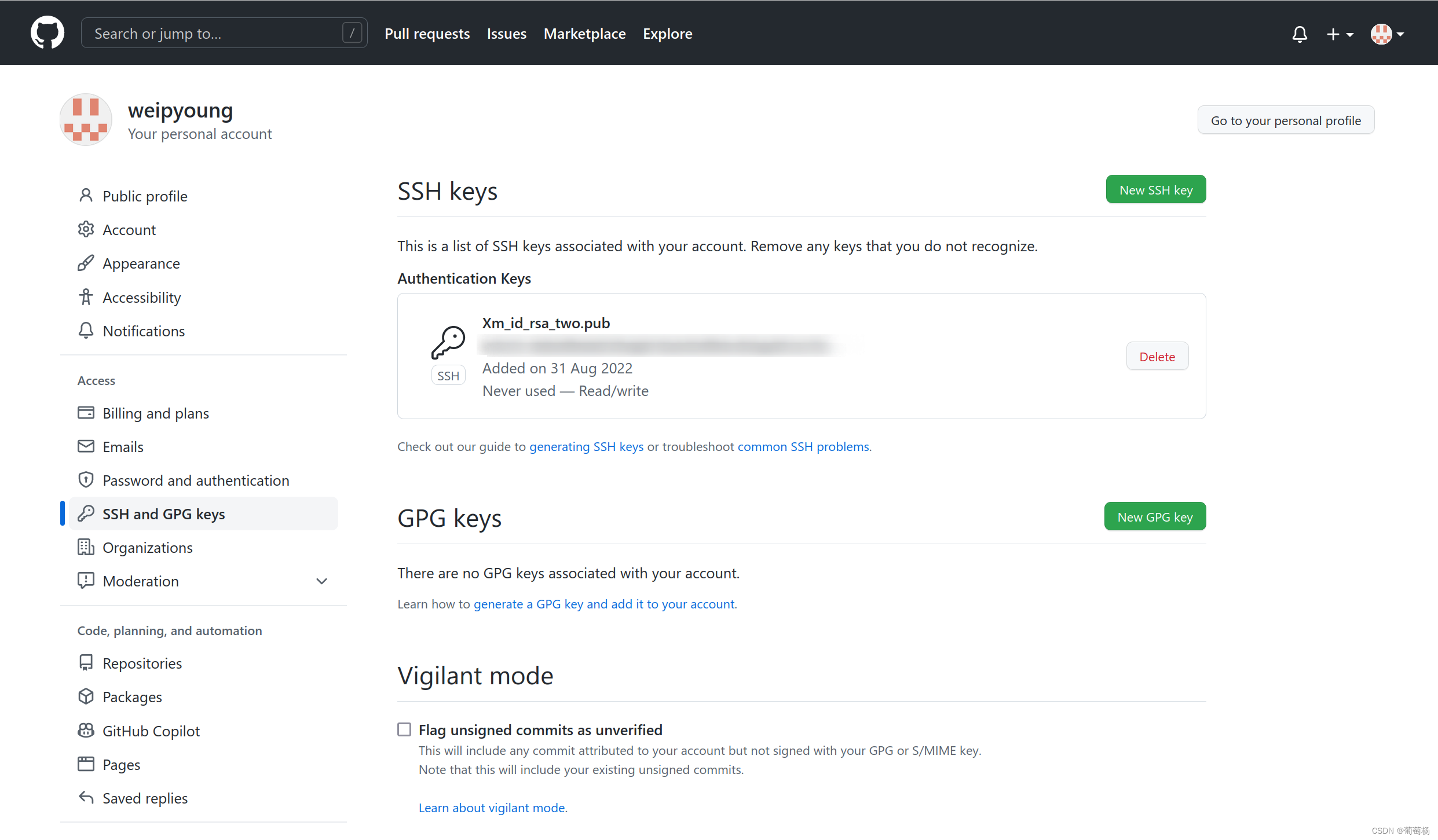Screen dimensions: 1438x840
Task: Expand the Moderation section chevron
Action: pyautogui.click(x=322, y=581)
